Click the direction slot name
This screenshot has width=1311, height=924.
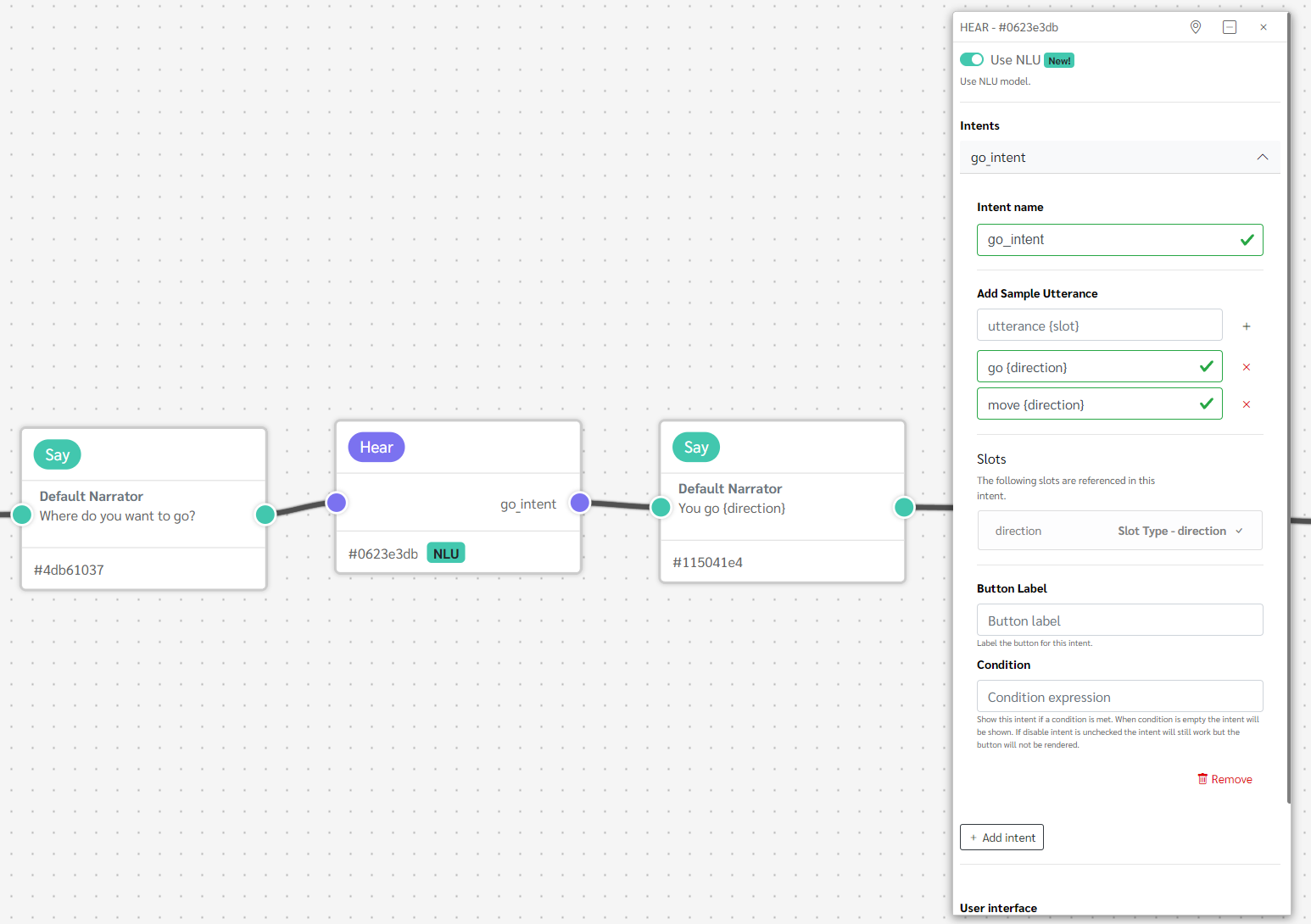tap(1018, 531)
